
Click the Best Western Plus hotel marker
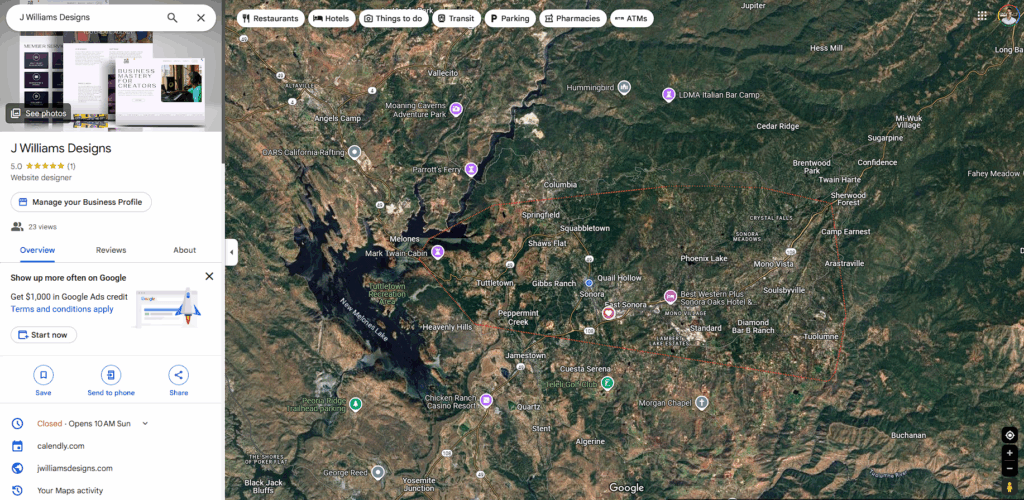pyautogui.click(x=670, y=297)
